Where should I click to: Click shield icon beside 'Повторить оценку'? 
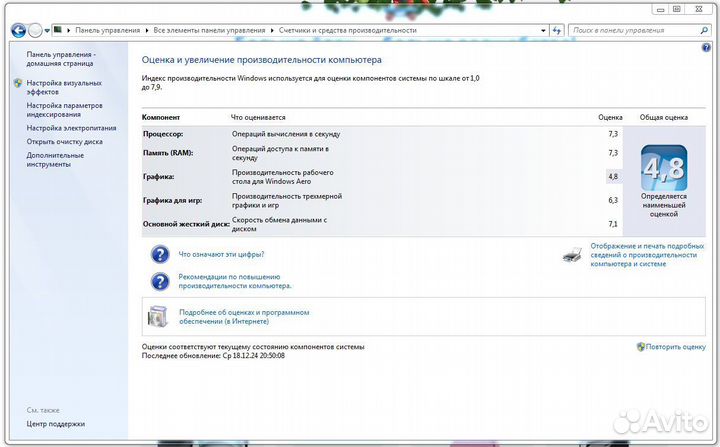tap(641, 346)
